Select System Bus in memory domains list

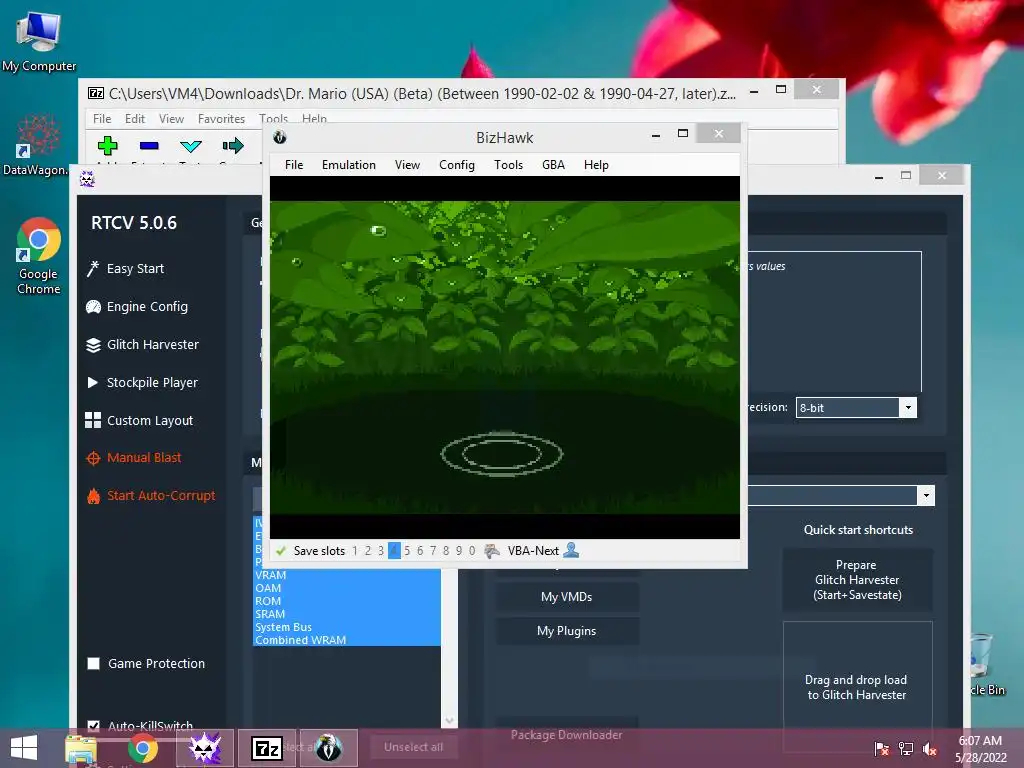(x=347, y=627)
